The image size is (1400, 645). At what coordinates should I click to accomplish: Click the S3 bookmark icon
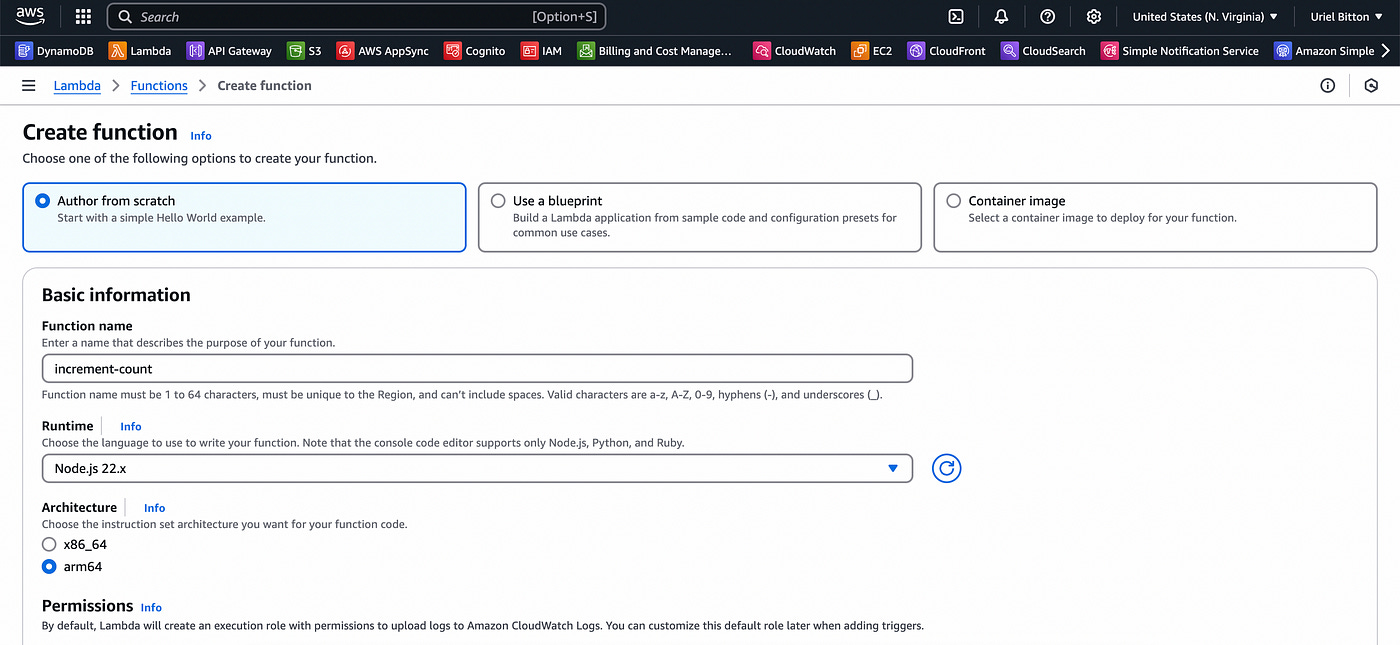click(295, 51)
